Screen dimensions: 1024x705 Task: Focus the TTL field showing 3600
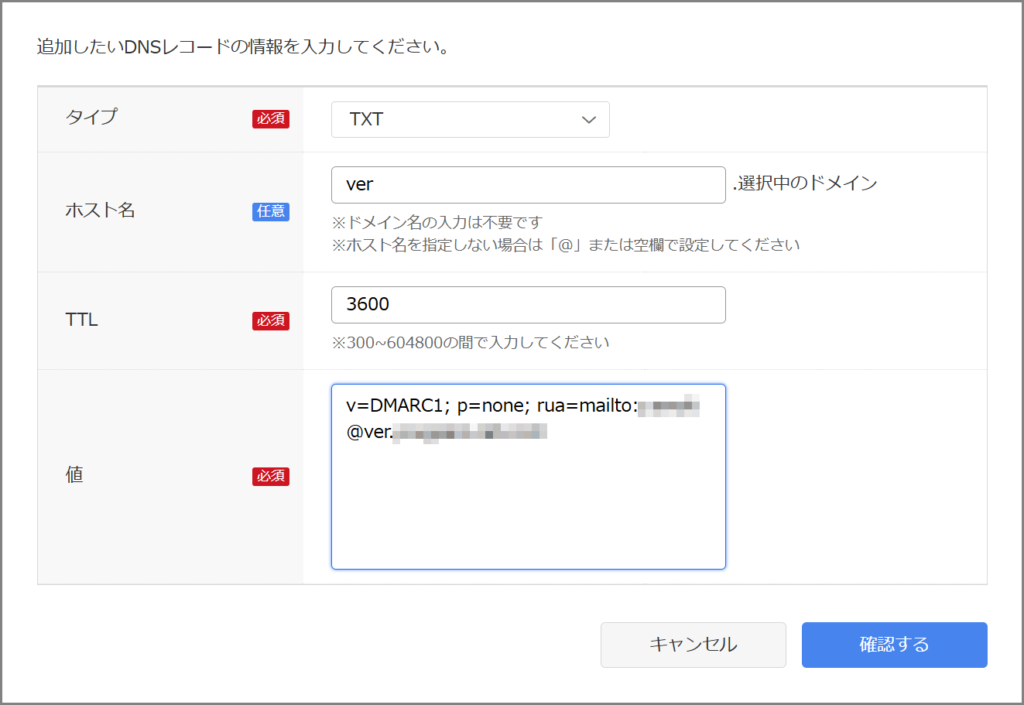528,305
